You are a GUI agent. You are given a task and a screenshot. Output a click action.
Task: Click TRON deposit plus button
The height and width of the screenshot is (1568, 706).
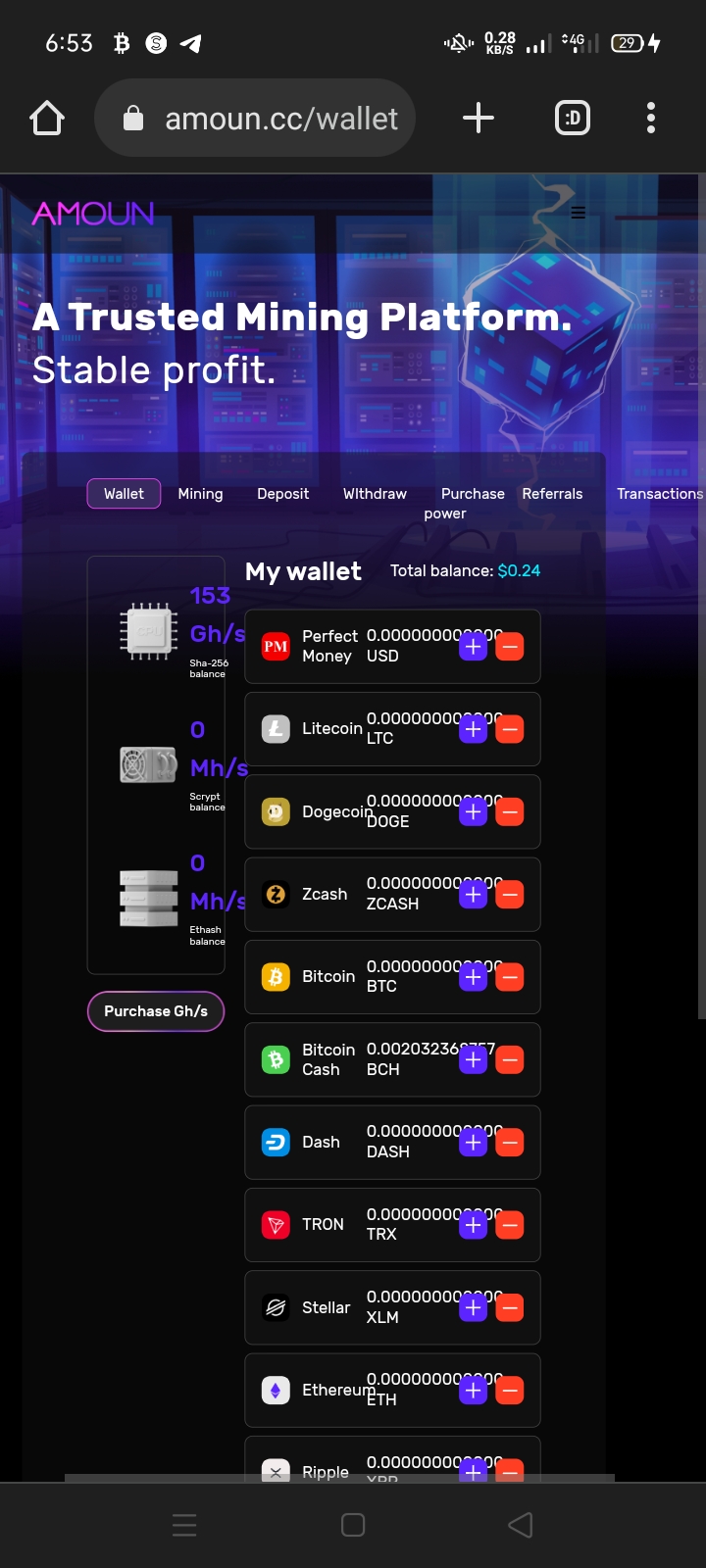(x=473, y=1225)
